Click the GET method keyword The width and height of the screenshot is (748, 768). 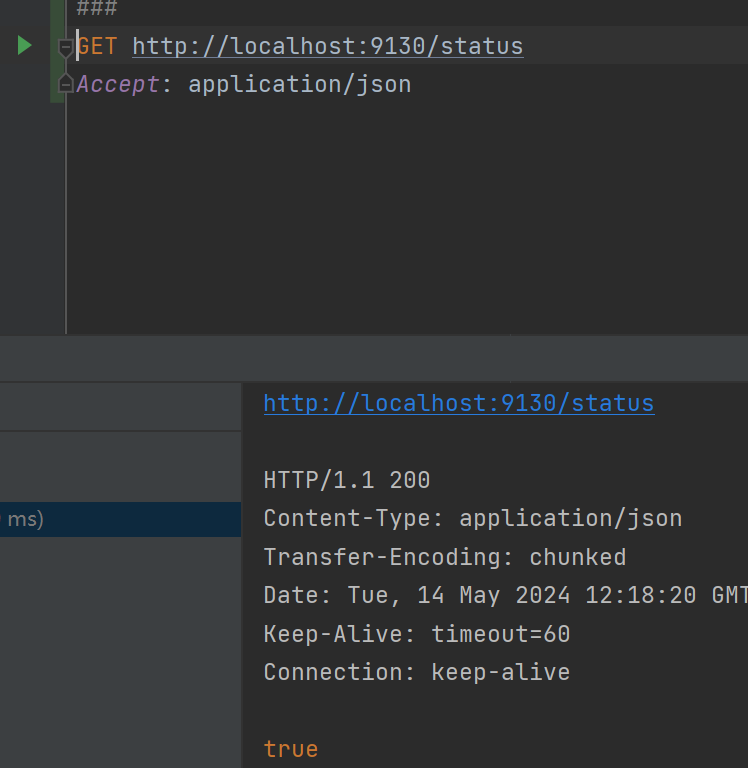[97, 47]
